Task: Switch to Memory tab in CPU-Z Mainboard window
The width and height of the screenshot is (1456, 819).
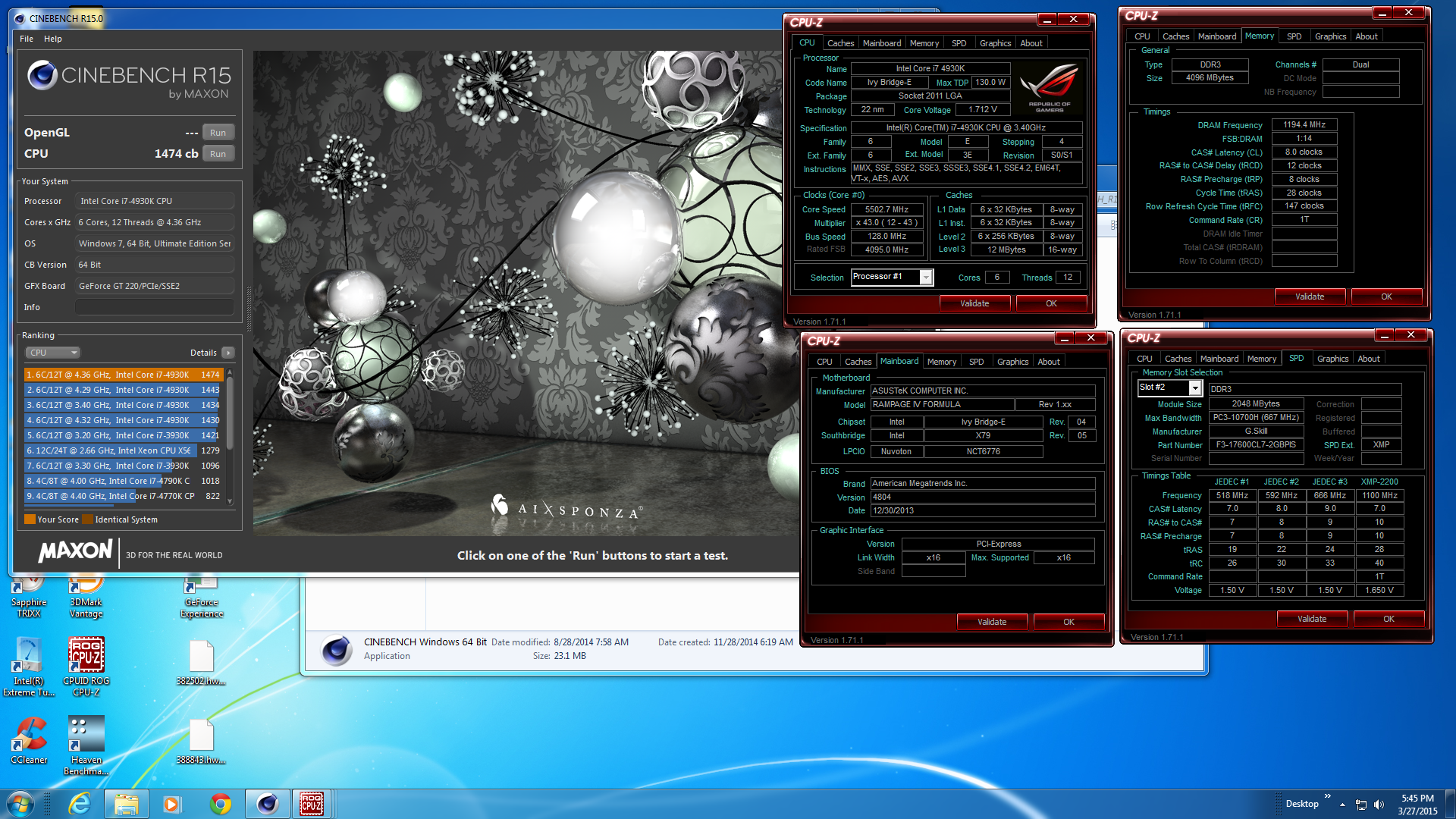Action: (942, 362)
